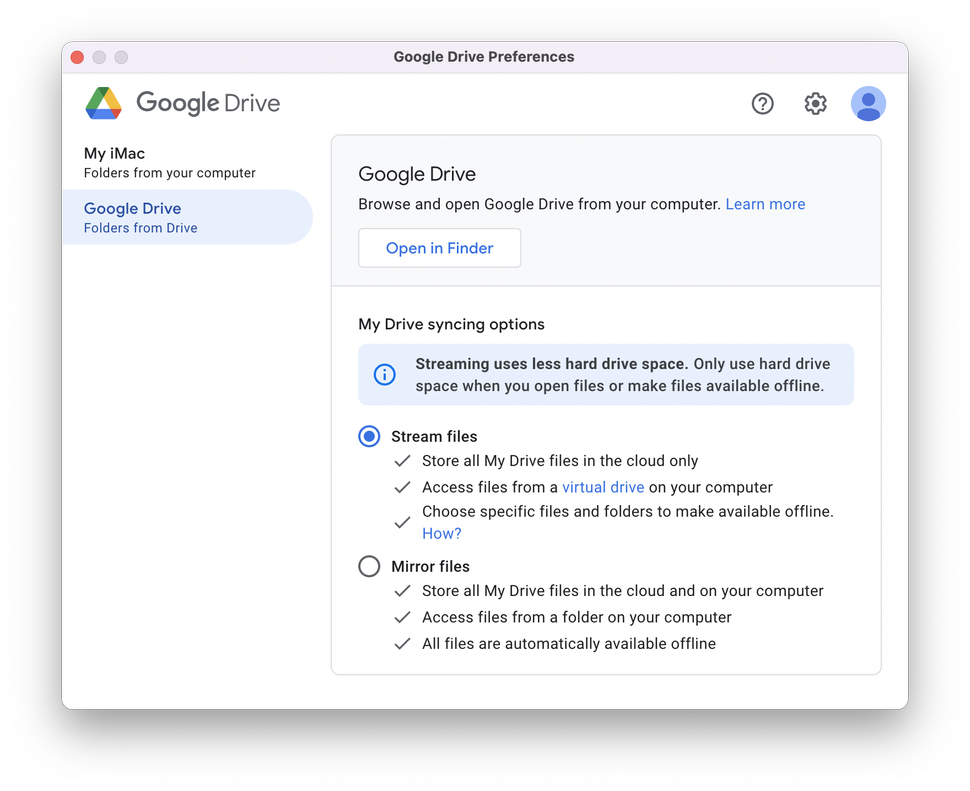This screenshot has height=791, width=970.
Task: Click the info icon in the streaming banner
Action: 384,374
